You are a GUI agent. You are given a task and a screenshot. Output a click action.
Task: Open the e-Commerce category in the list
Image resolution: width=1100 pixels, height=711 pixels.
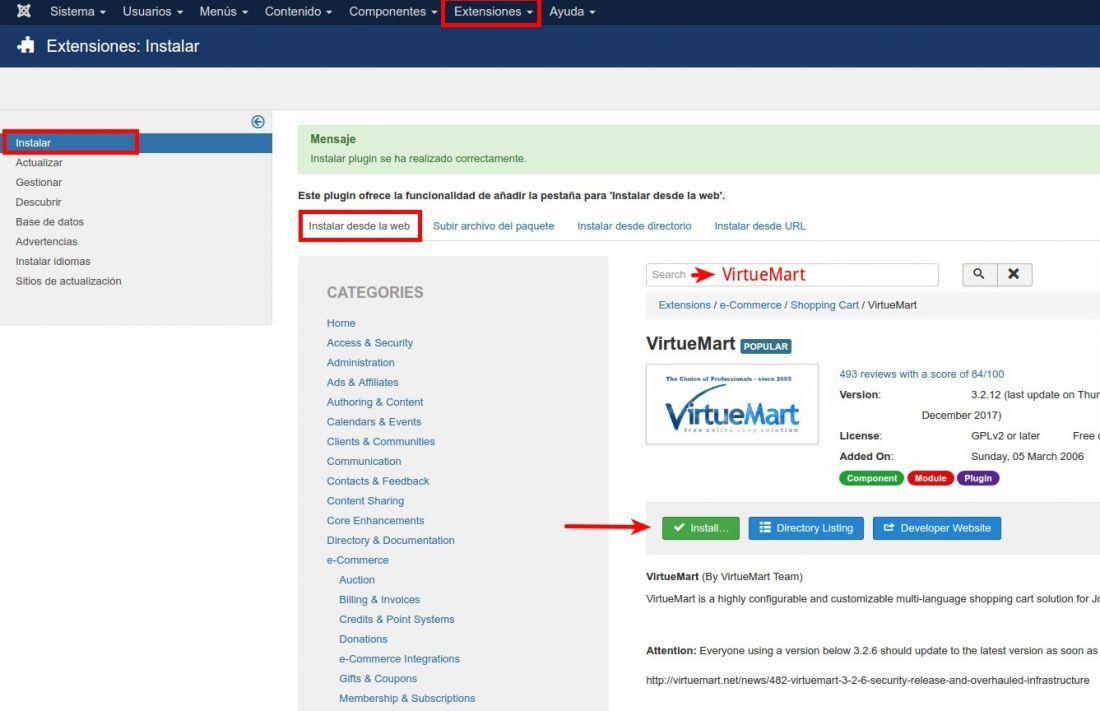coord(357,559)
